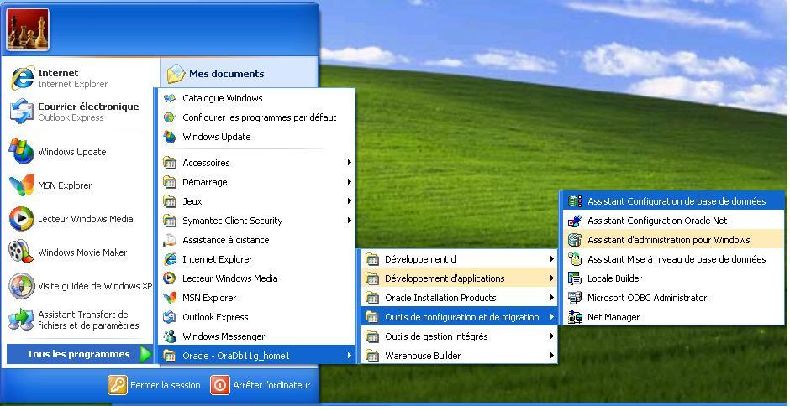Open Assistant d'administration pour Windows
Screen dimensions: 790x410
click(x=673, y=240)
